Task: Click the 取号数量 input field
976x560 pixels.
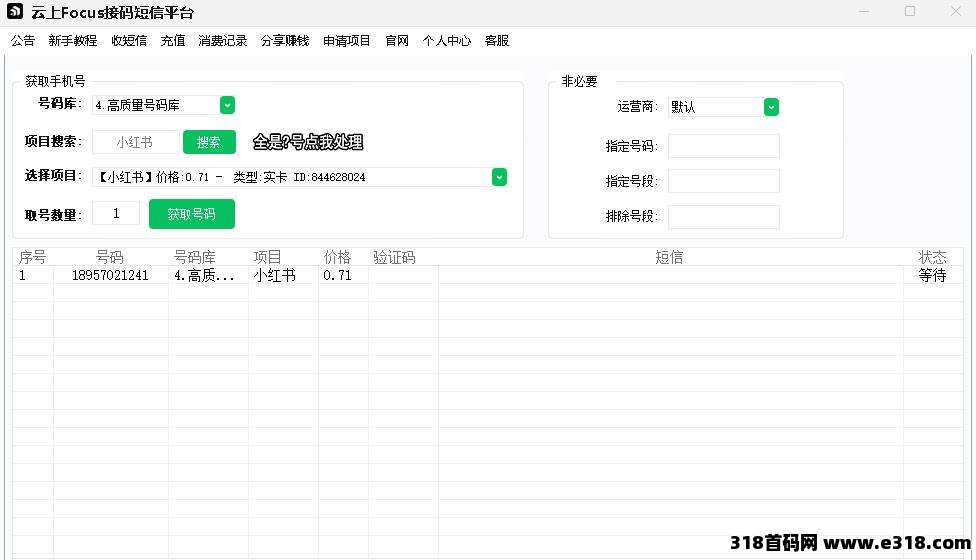Action: tap(116, 213)
